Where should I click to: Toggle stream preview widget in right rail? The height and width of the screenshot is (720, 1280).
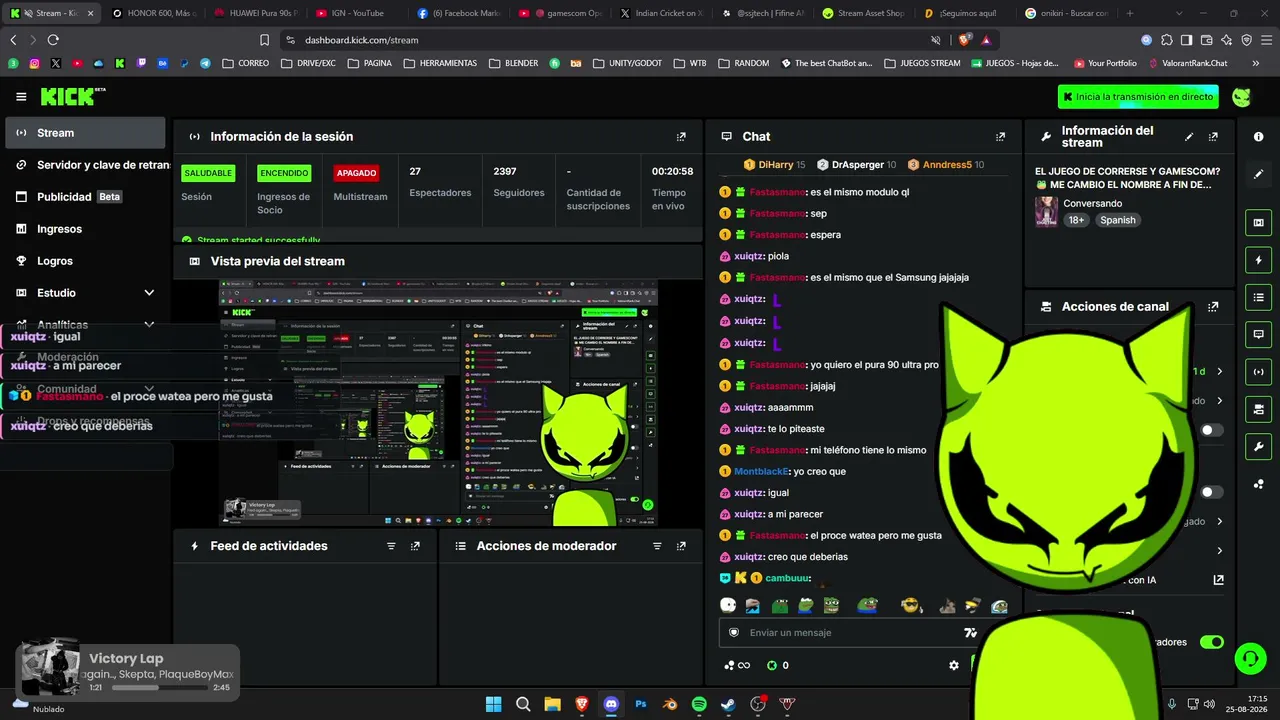tap(1258, 222)
